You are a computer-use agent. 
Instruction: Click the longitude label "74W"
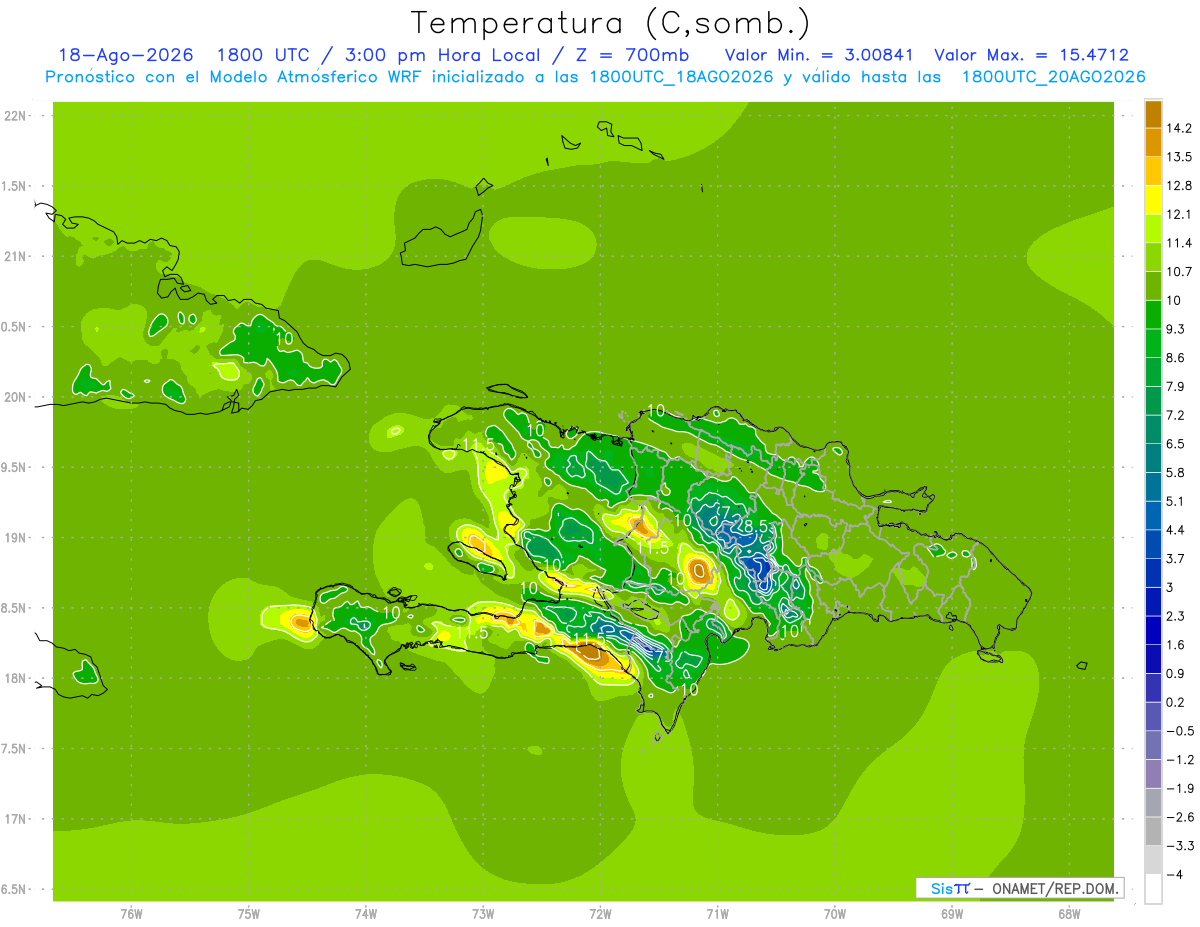[x=366, y=914]
